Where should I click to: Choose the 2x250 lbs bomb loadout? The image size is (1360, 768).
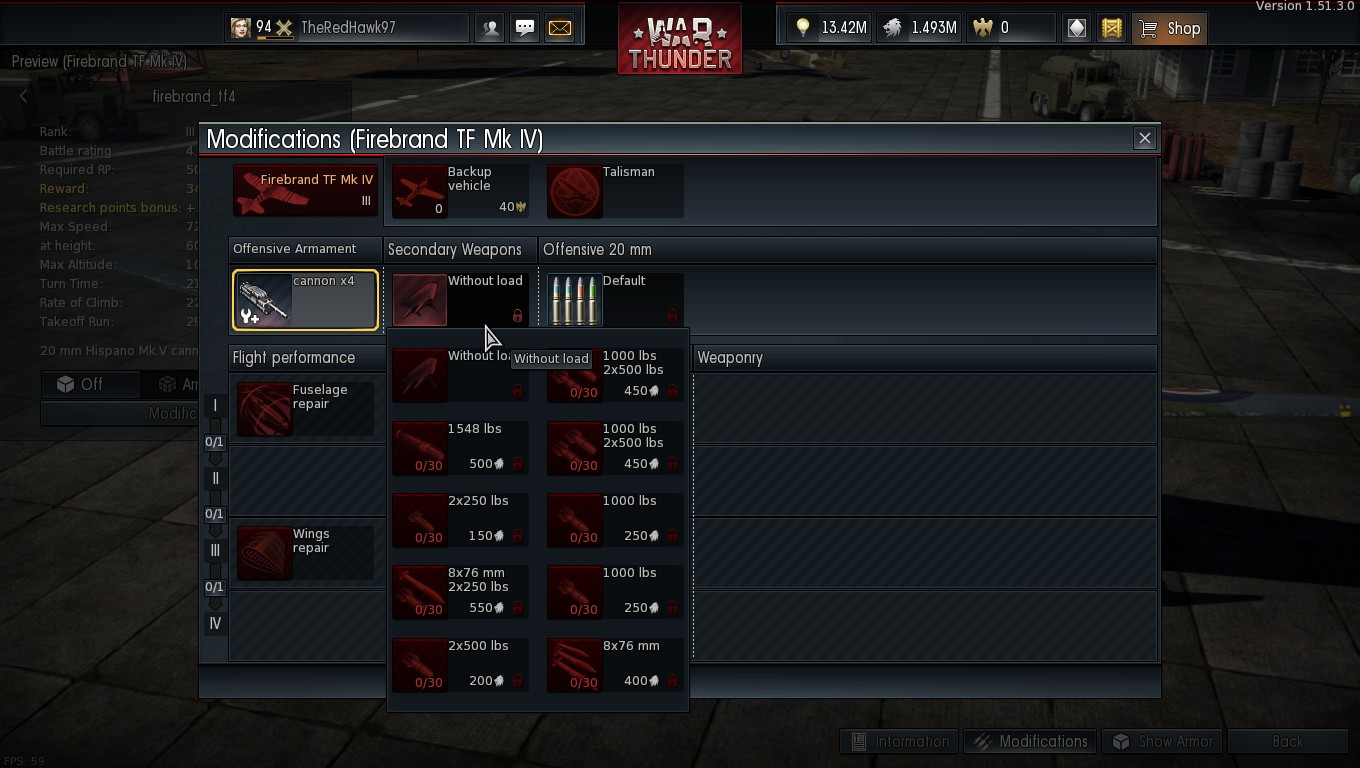[460, 519]
